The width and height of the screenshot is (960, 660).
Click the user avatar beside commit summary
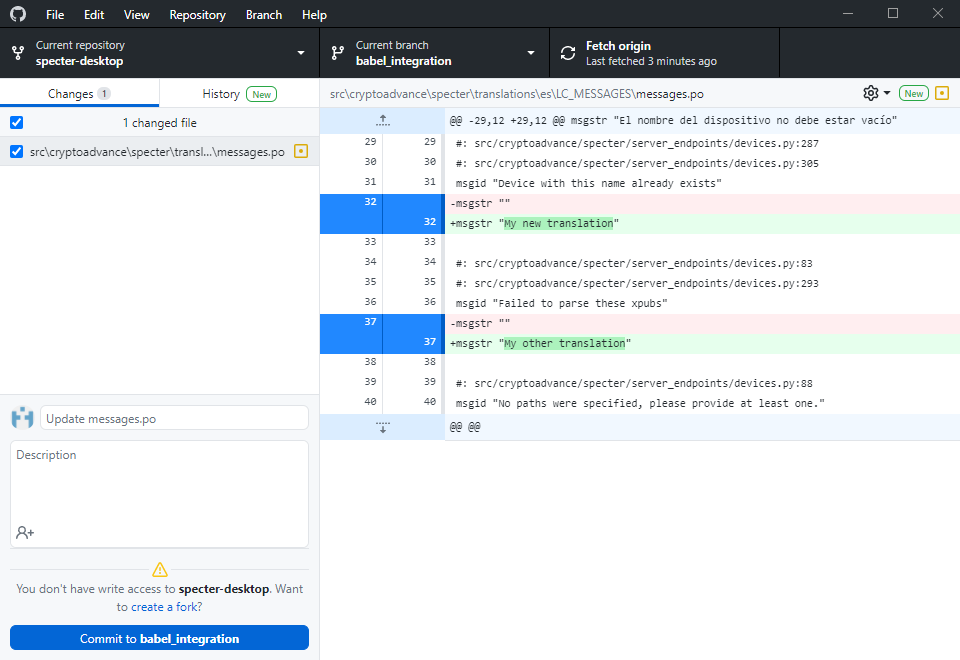point(23,418)
